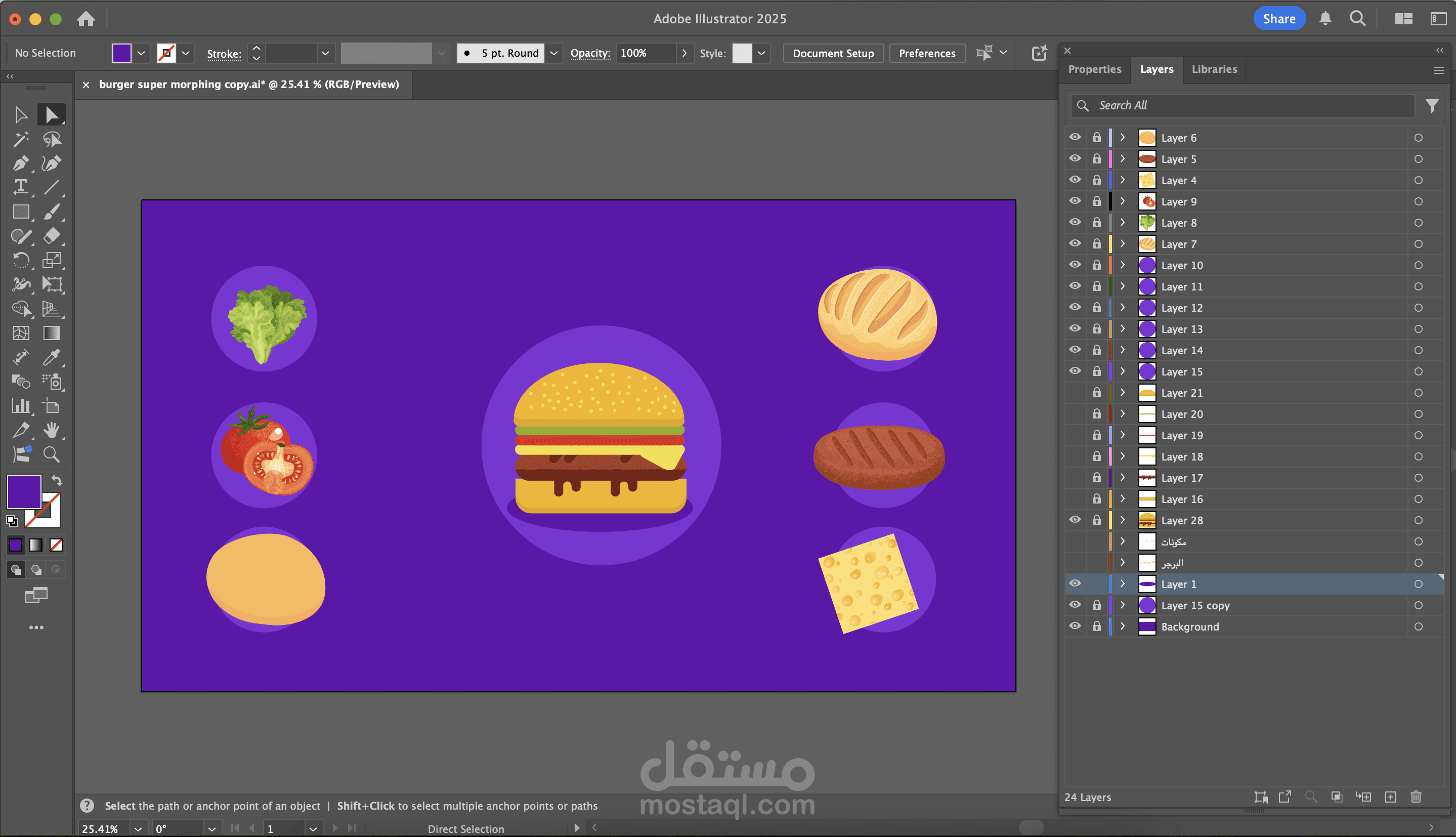The height and width of the screenshot is (837, 1456).
Task: Select the Hand tool
Action: click(x=51, y=430)
